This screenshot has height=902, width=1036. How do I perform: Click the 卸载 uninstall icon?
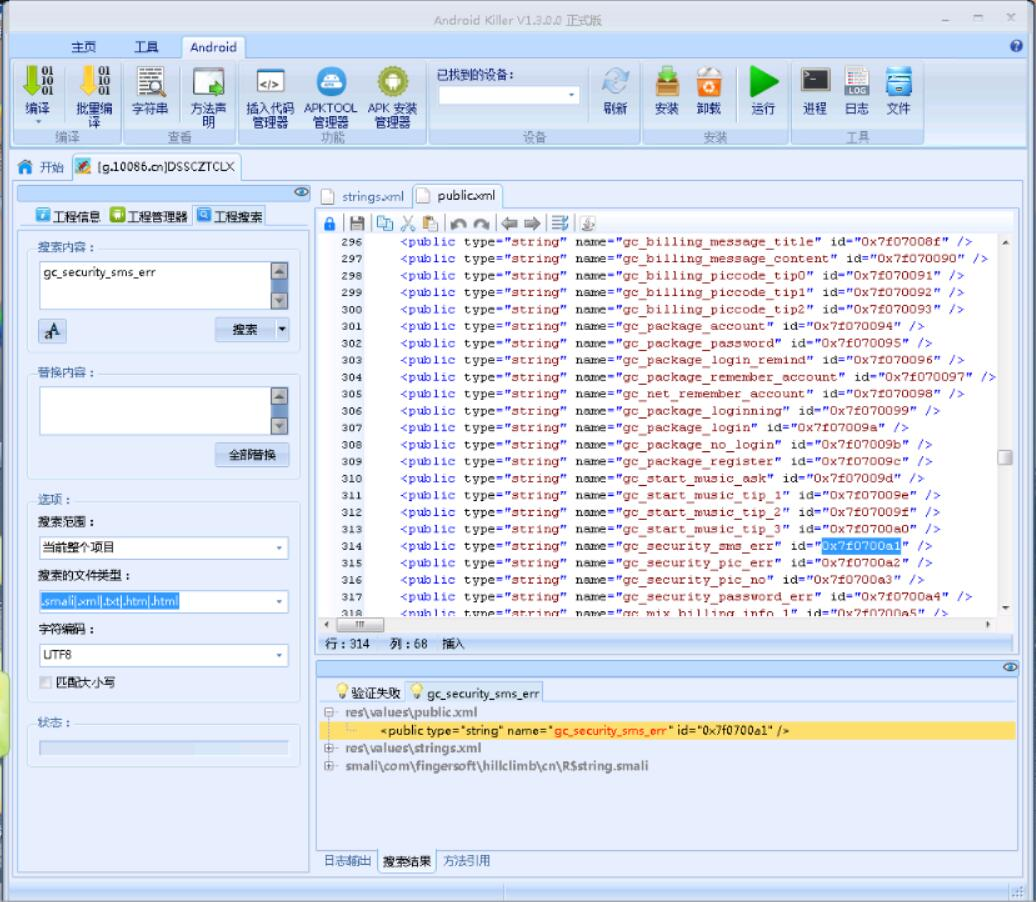[x=708, y=82]
